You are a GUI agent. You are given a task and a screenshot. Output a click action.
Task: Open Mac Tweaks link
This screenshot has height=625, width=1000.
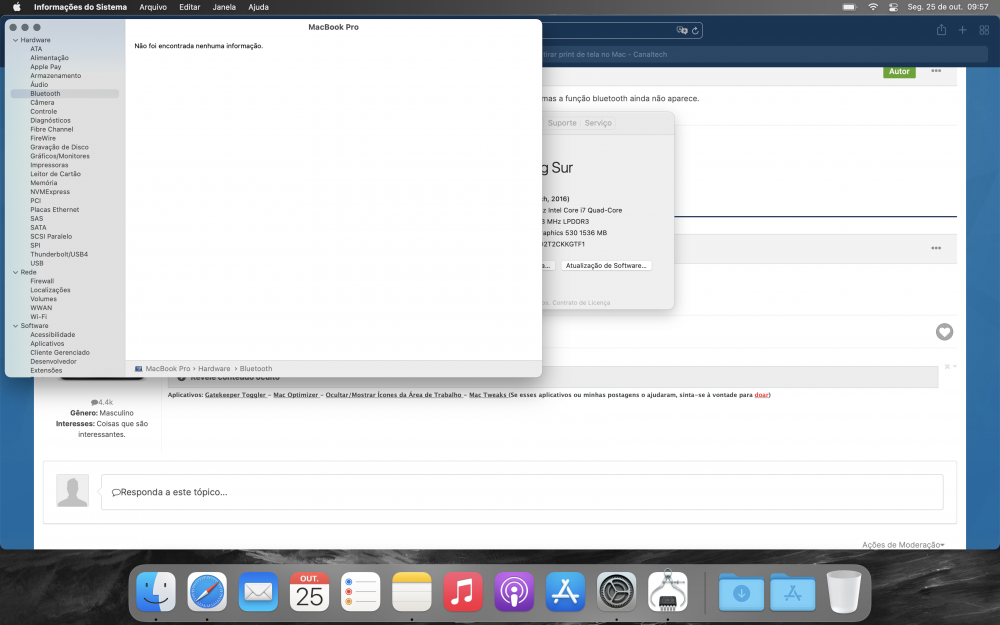488,395
